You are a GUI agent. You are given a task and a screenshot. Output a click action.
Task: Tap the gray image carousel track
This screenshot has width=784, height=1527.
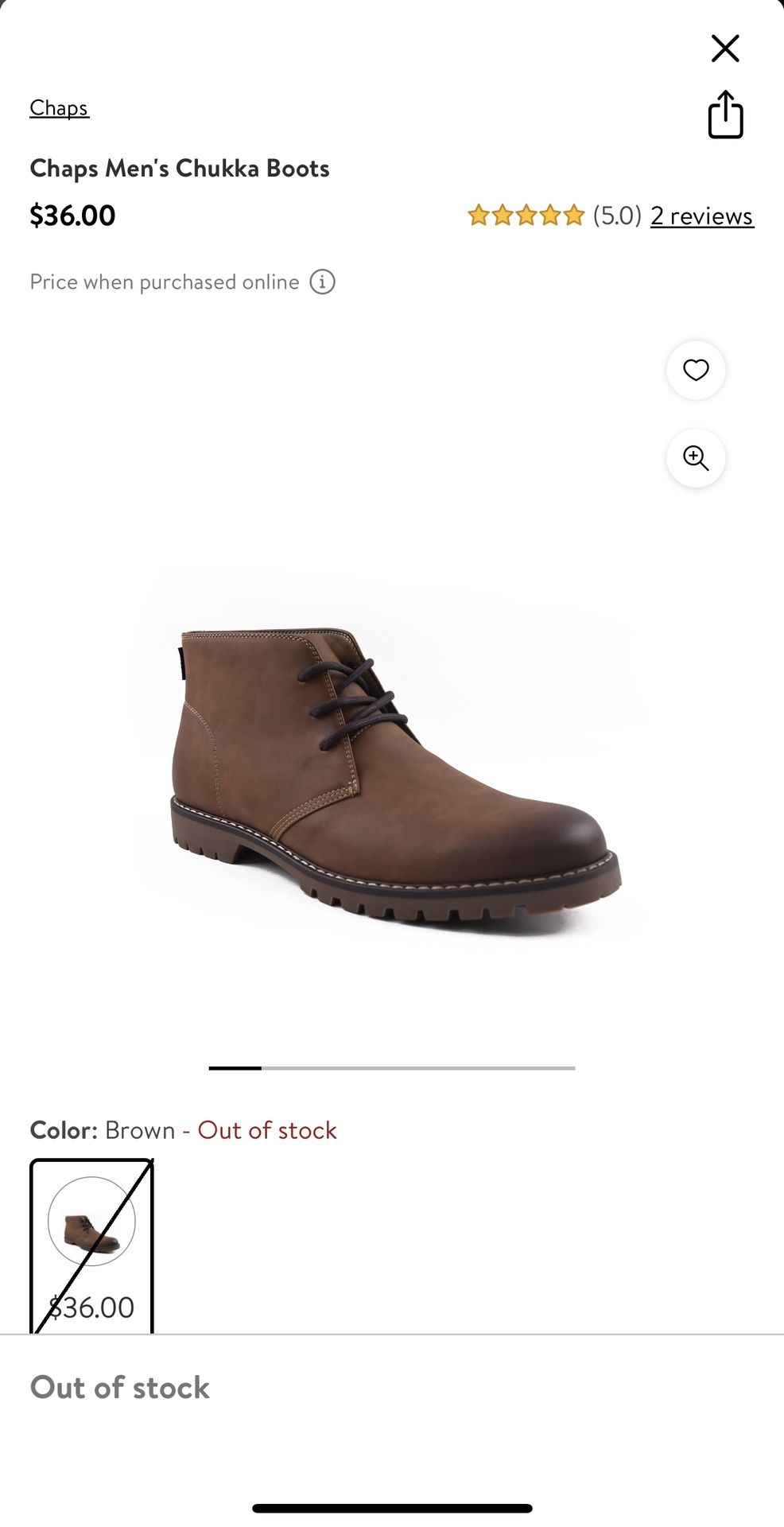pyautogui.click(x=418, y=1068)
